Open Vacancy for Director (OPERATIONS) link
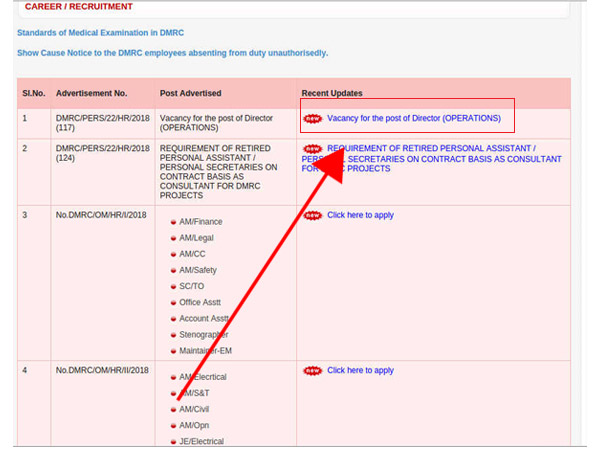The image size is (600, 450). tap(414, 118)
